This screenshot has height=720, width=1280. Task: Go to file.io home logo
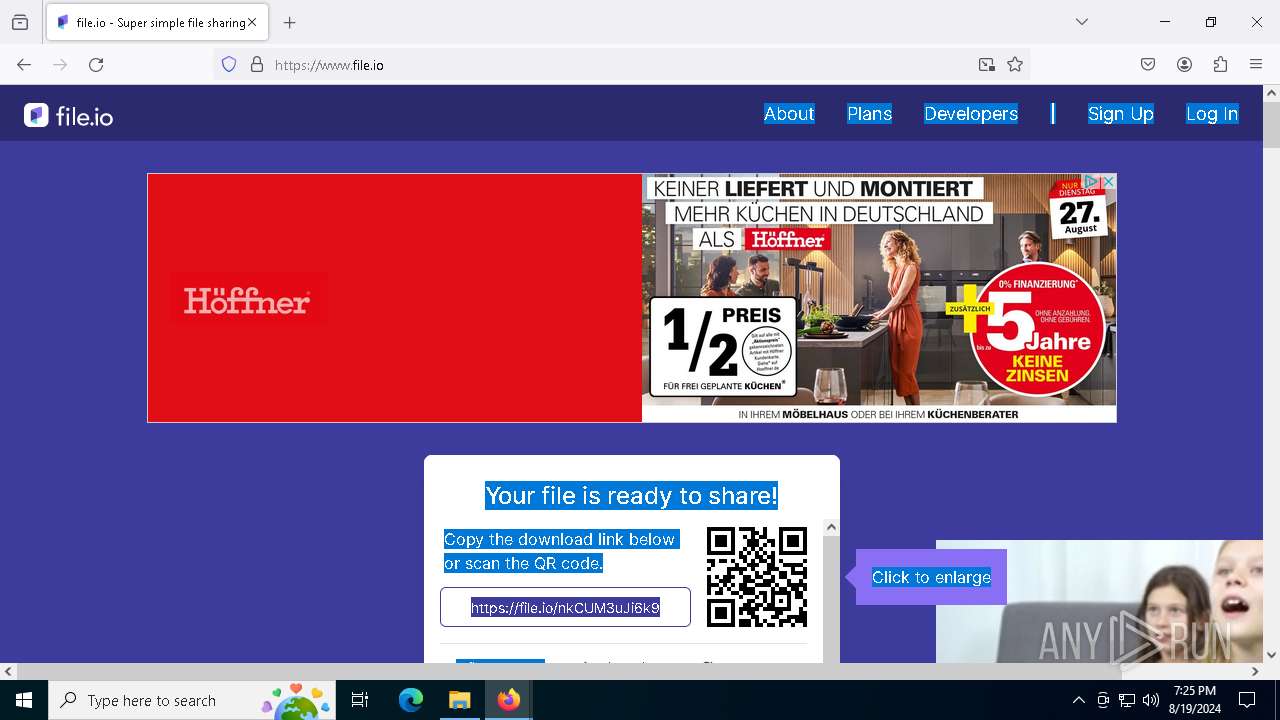[x=69, y=116]
